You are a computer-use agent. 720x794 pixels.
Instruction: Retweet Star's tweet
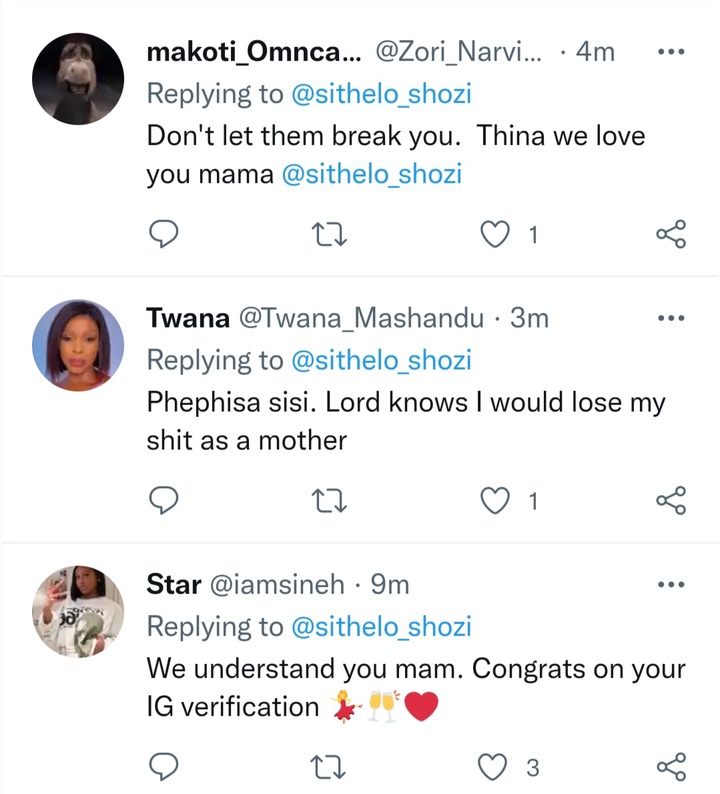(x=329, y=768)
